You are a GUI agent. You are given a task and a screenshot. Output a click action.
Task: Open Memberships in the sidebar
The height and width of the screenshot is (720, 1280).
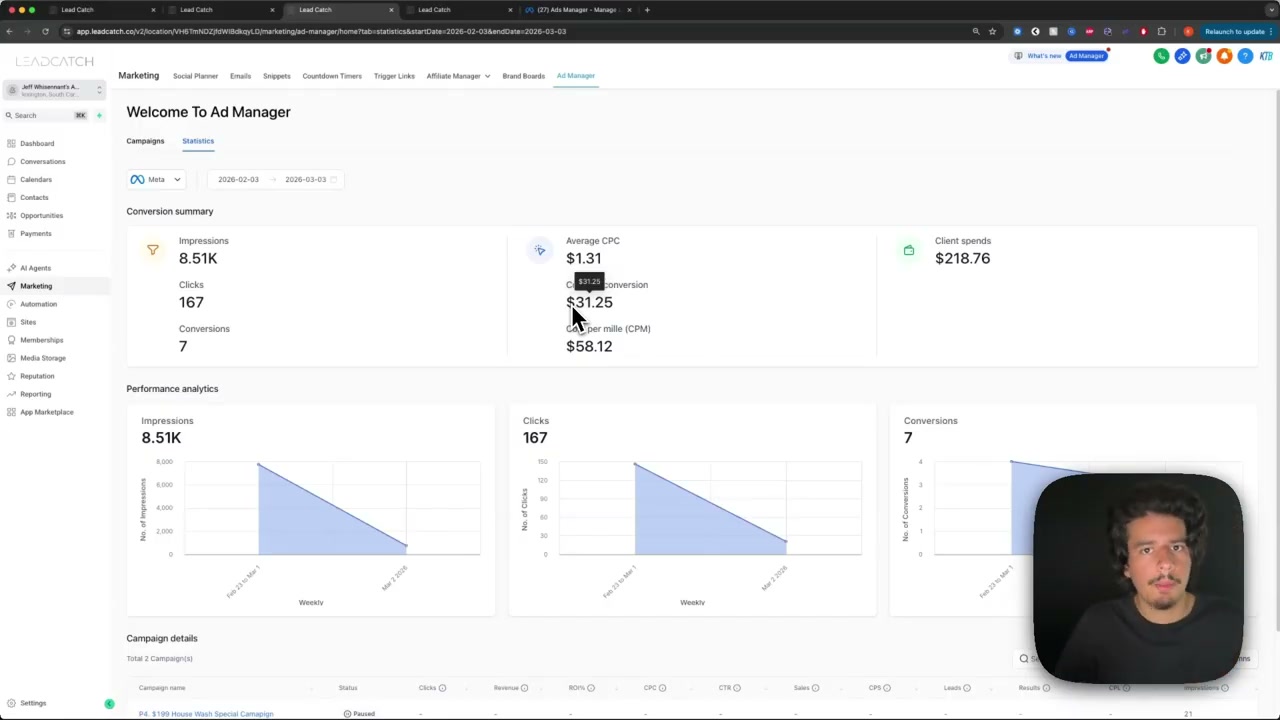pos(41,340)
